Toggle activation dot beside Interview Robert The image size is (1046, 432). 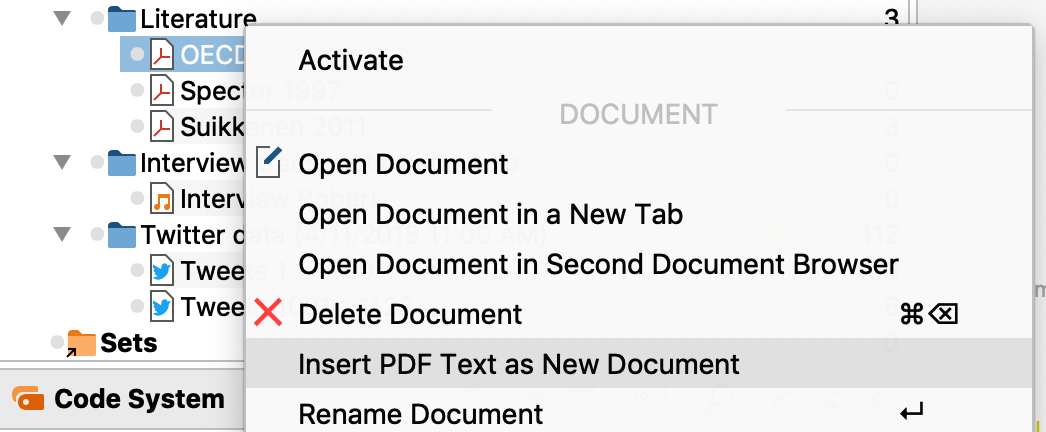(137, 198)
